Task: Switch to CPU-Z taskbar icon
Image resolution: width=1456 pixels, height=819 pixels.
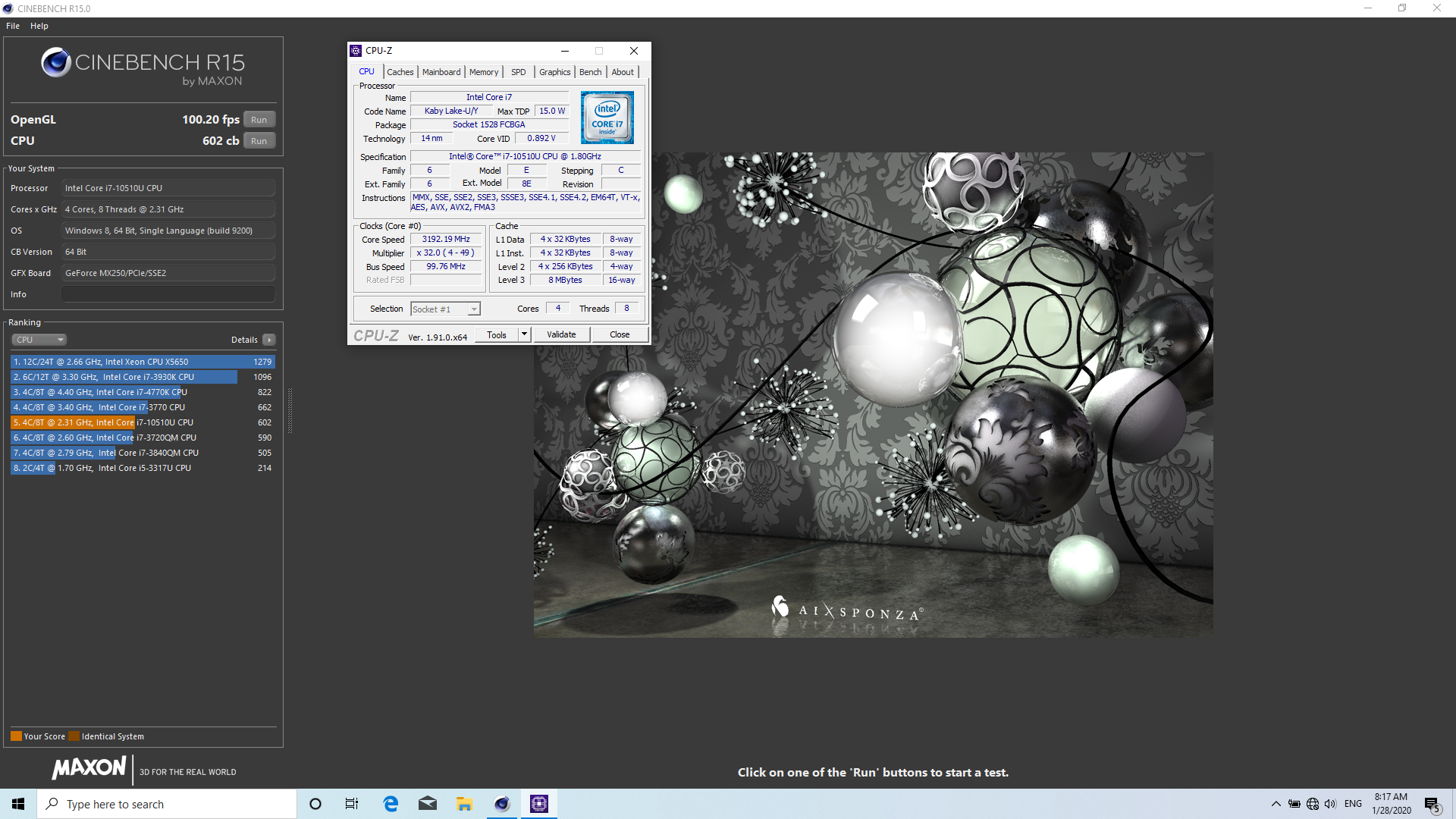Action: pos(539,804)
